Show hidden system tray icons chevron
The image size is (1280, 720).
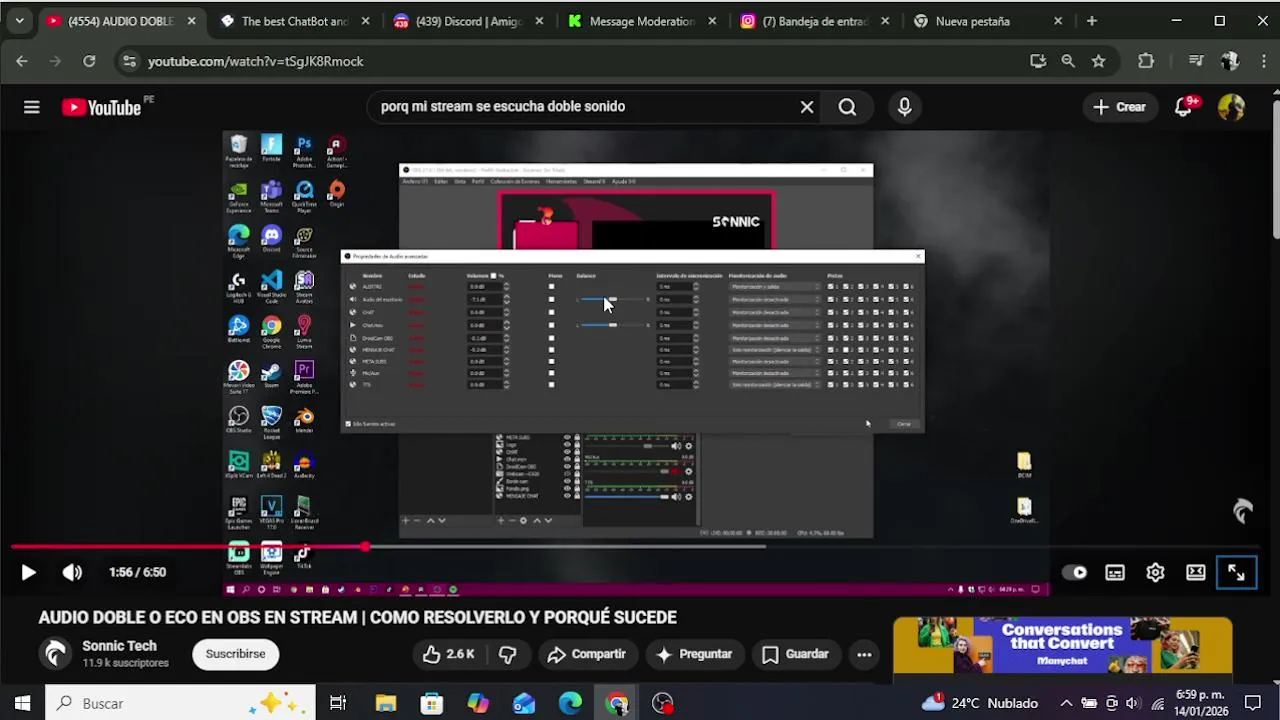click(1066, 703)
